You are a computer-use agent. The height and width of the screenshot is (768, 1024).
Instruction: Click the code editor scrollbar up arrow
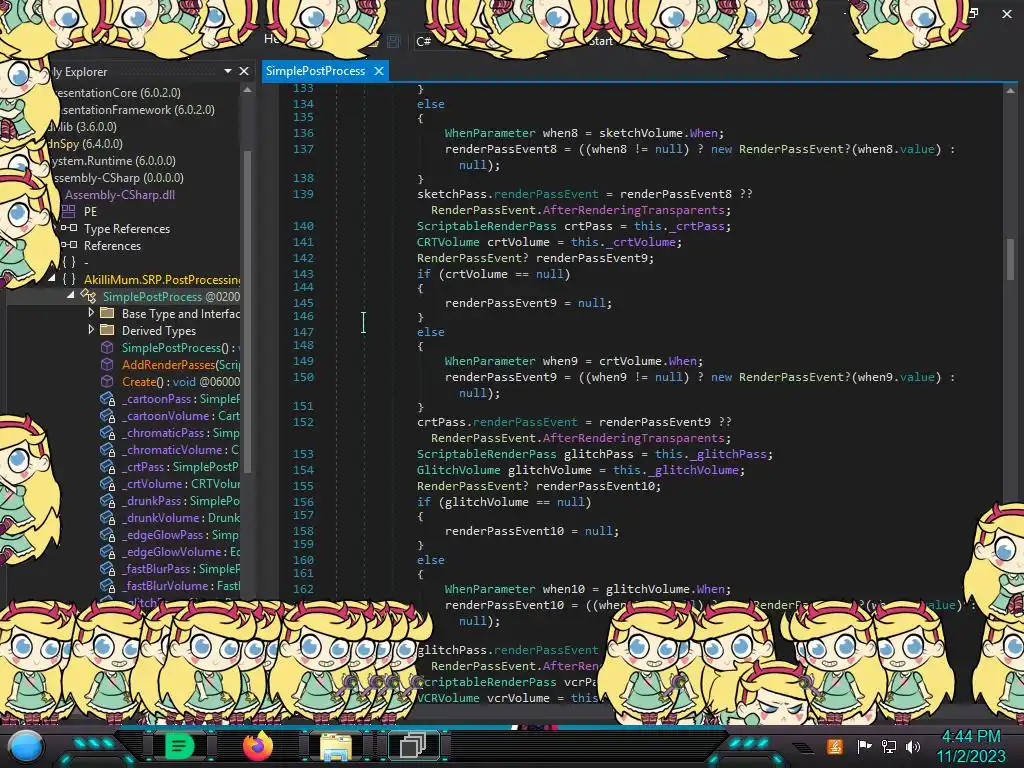pyautogui.click(x=1010, y=91)
